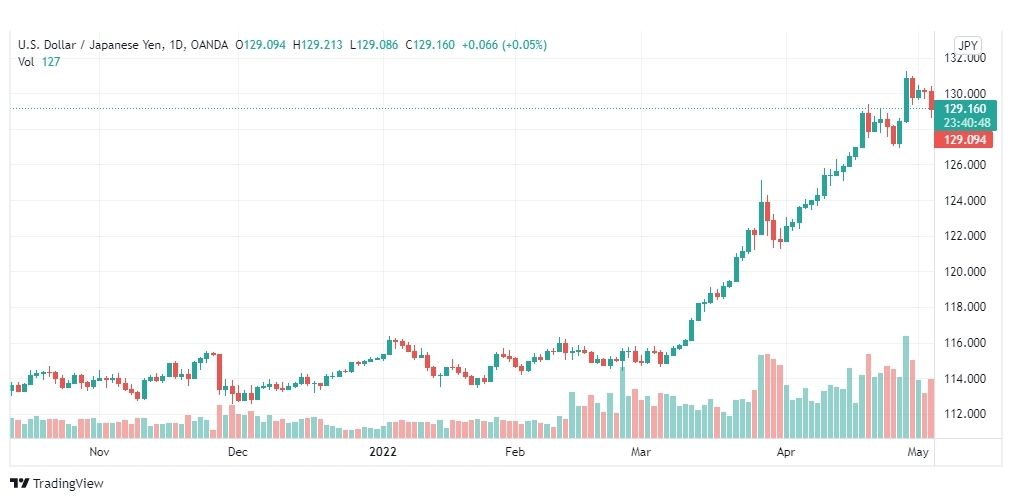Select the Vol 127 indicator label

click(39, 62)
